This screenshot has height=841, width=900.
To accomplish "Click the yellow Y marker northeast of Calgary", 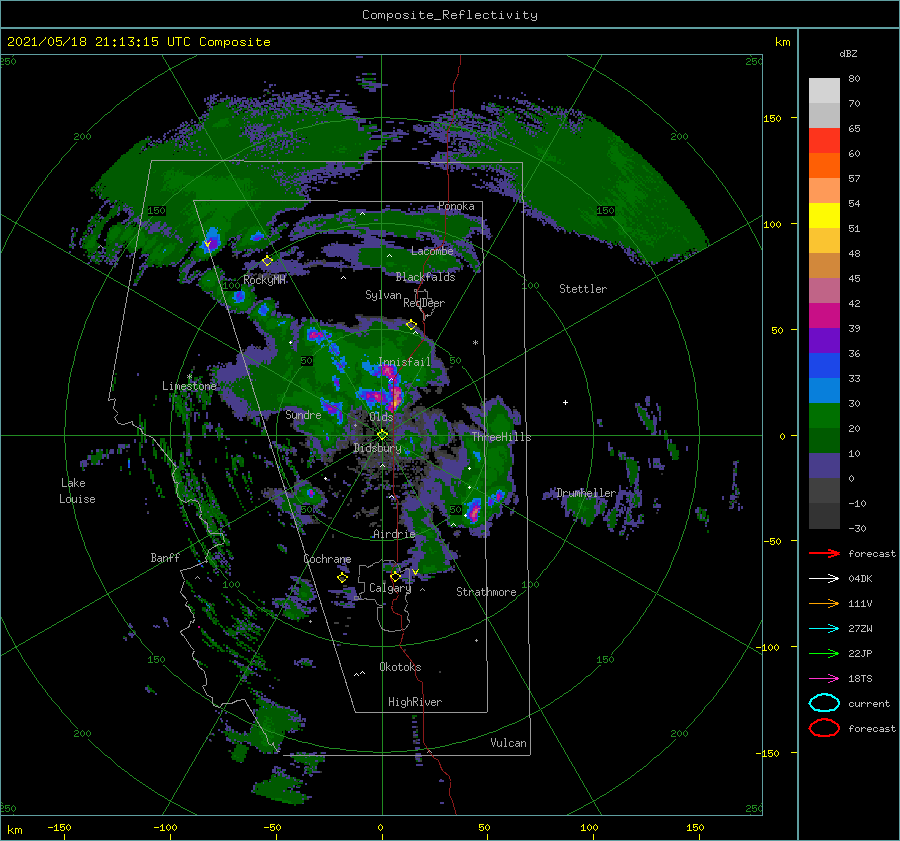I will coord(415,572).
